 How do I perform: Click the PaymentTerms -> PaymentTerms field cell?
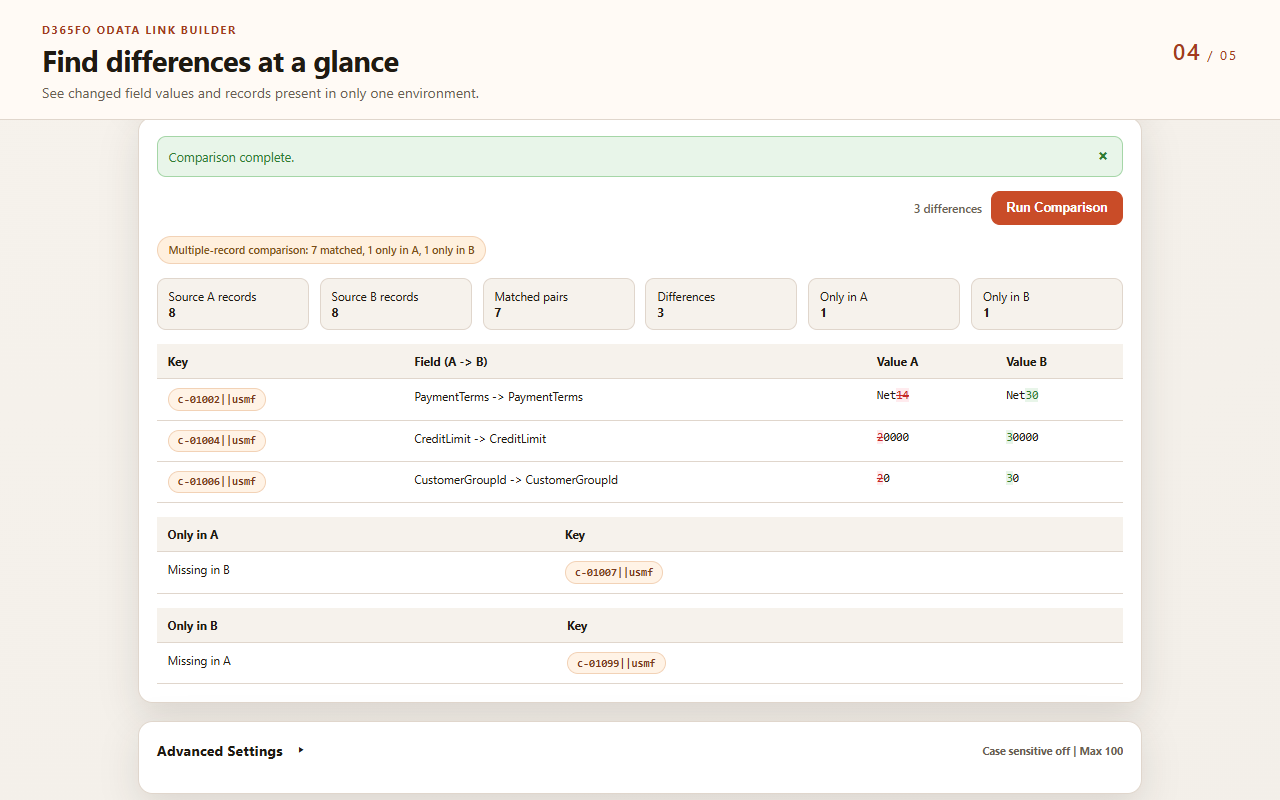tap(498, 397)
